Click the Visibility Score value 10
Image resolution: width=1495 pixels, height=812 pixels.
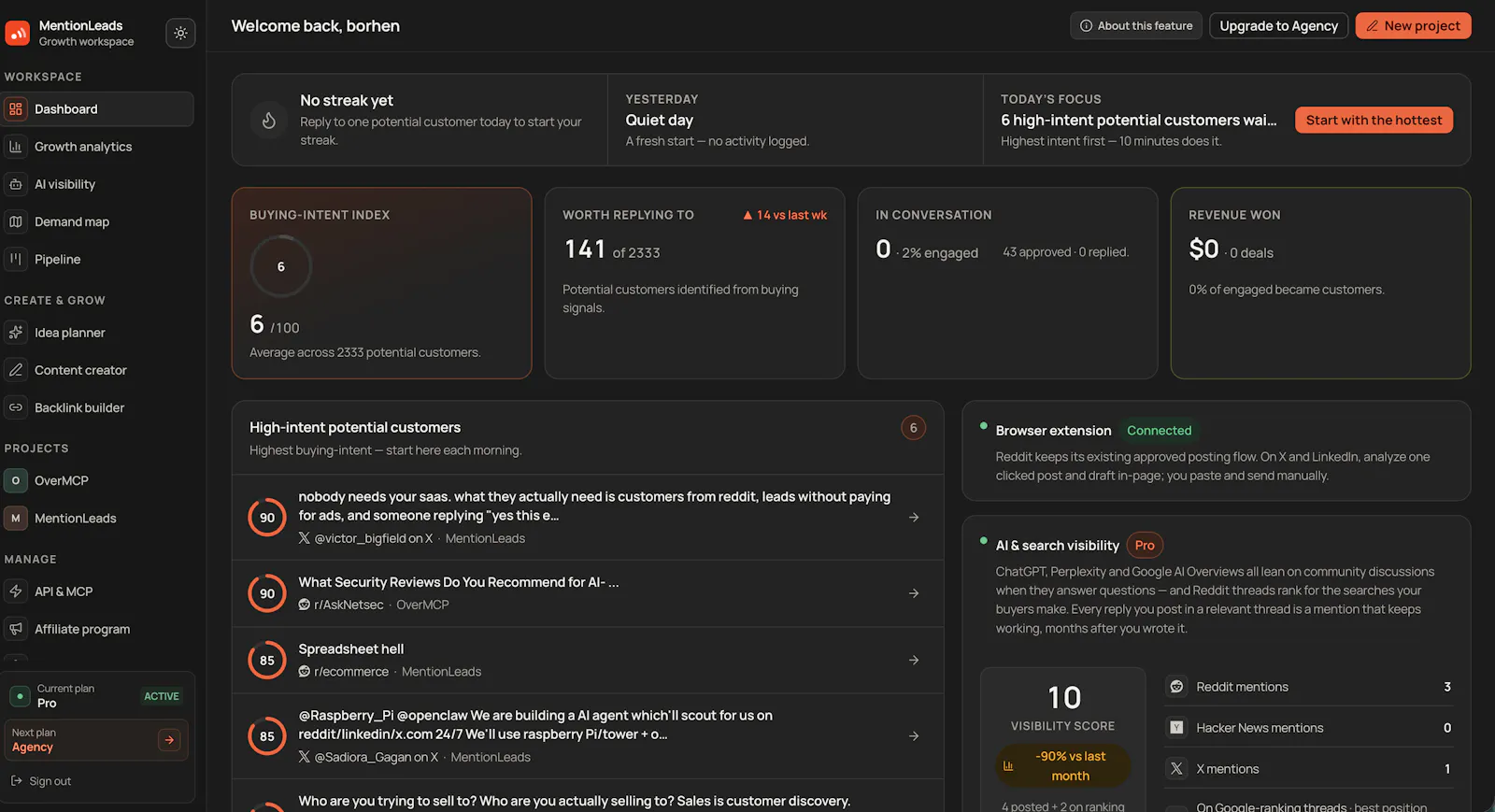[1064, 698]
